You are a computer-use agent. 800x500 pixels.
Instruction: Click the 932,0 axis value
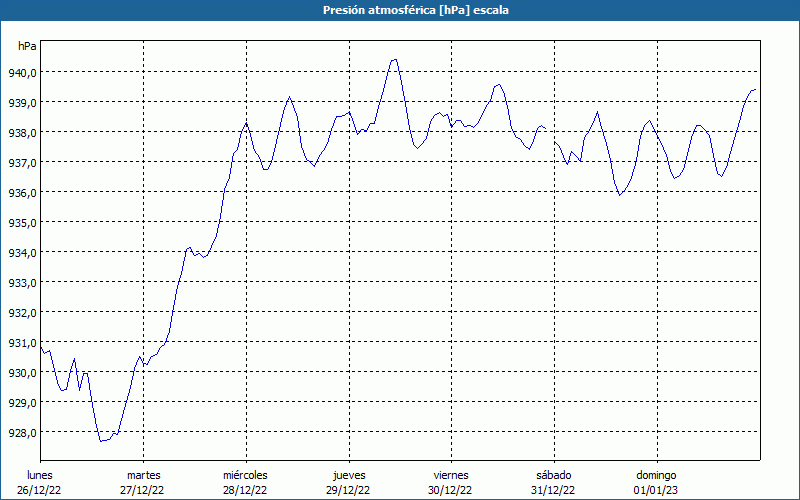pyautogui.click(x=22, y=312)
